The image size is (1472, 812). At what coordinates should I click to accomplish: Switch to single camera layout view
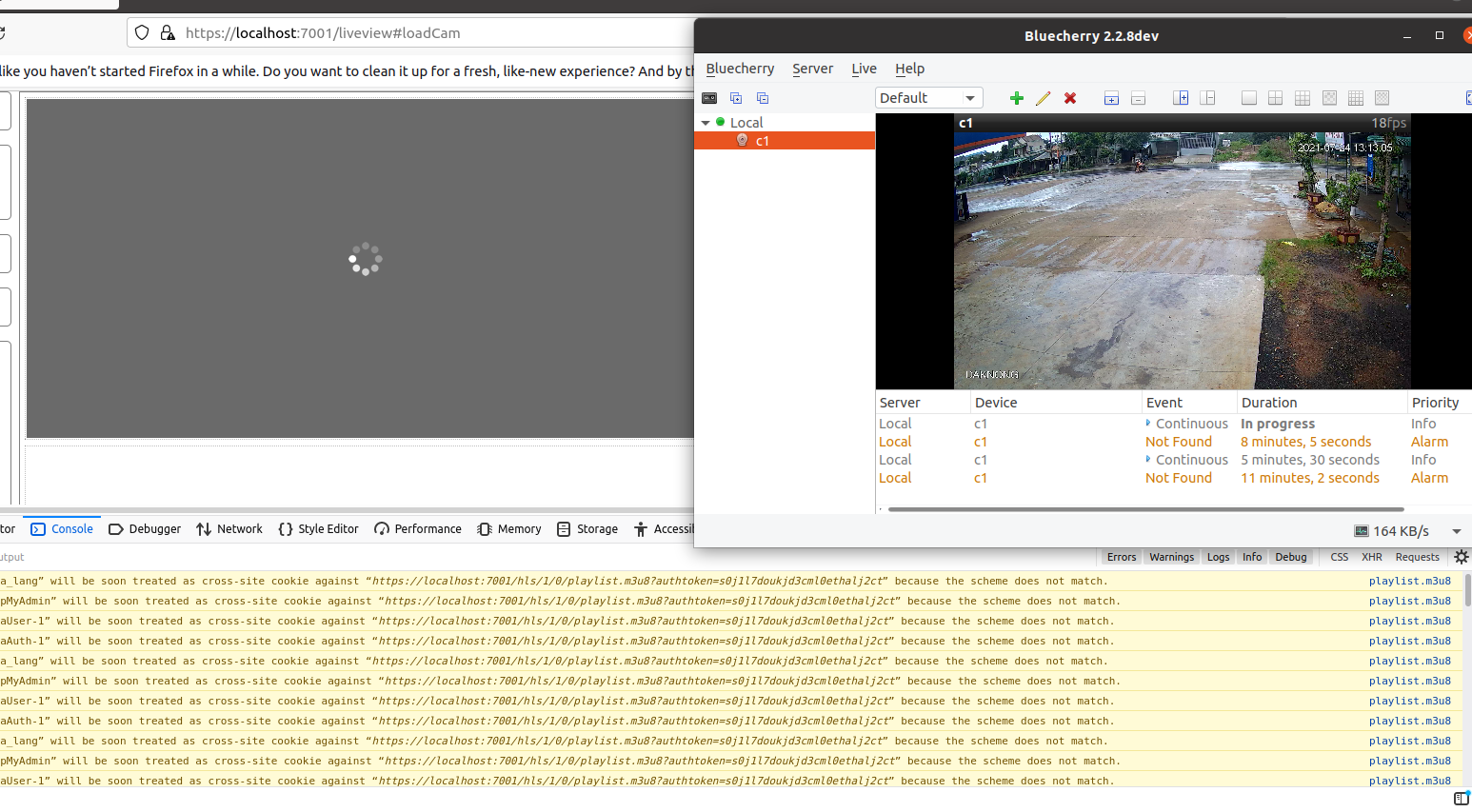coord(1248,97)
